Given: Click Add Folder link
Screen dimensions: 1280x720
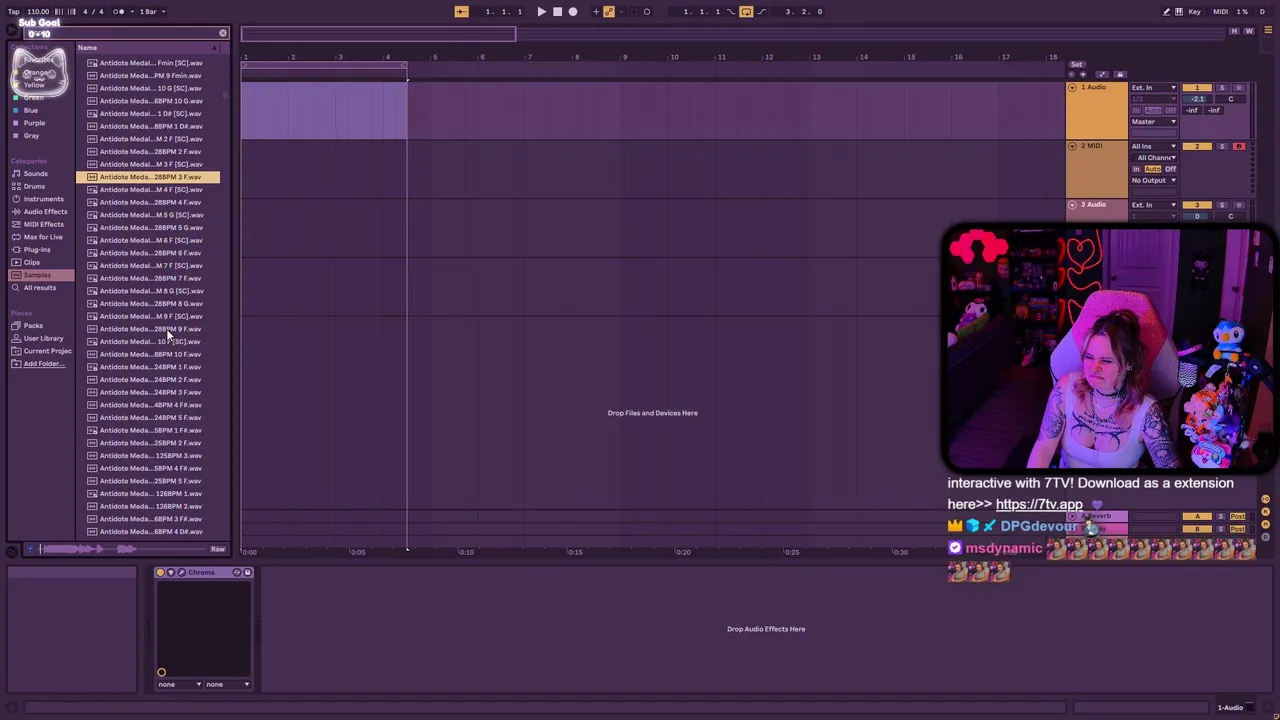Looking at the screenshot, I should (43, 364).
